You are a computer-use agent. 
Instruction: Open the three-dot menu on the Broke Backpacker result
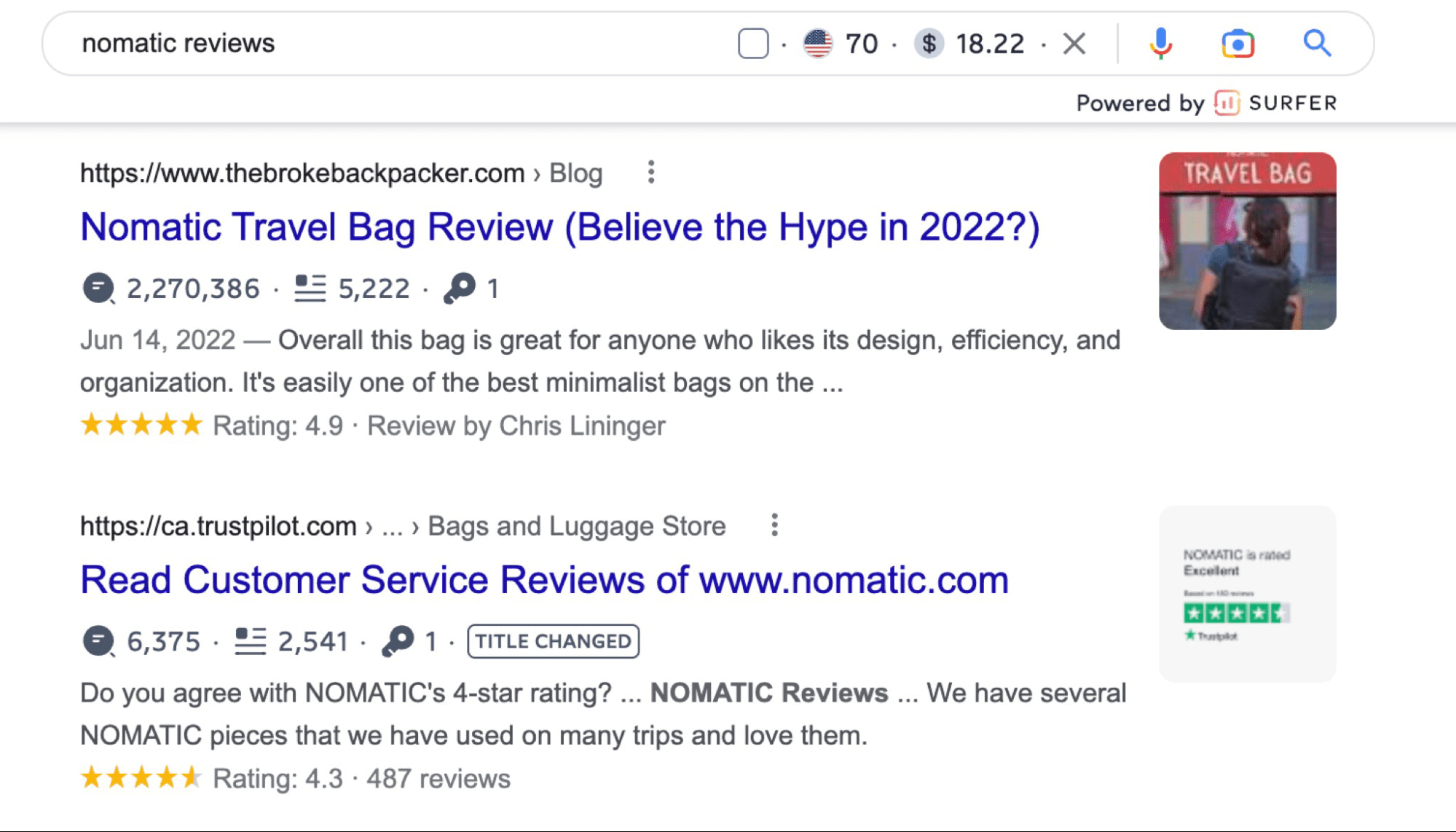pyautogui.click(x=650, y=173)
